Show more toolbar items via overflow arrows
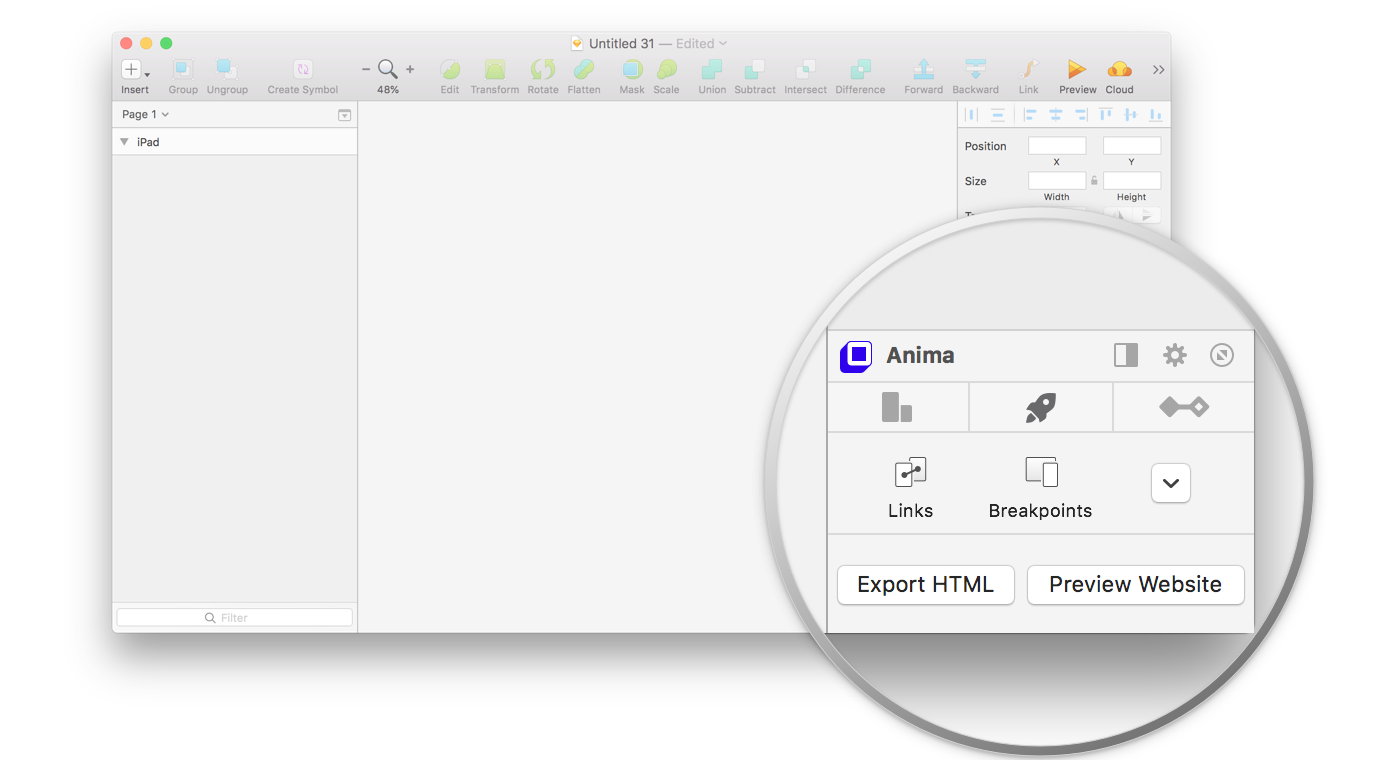 tap(1158, 70)
